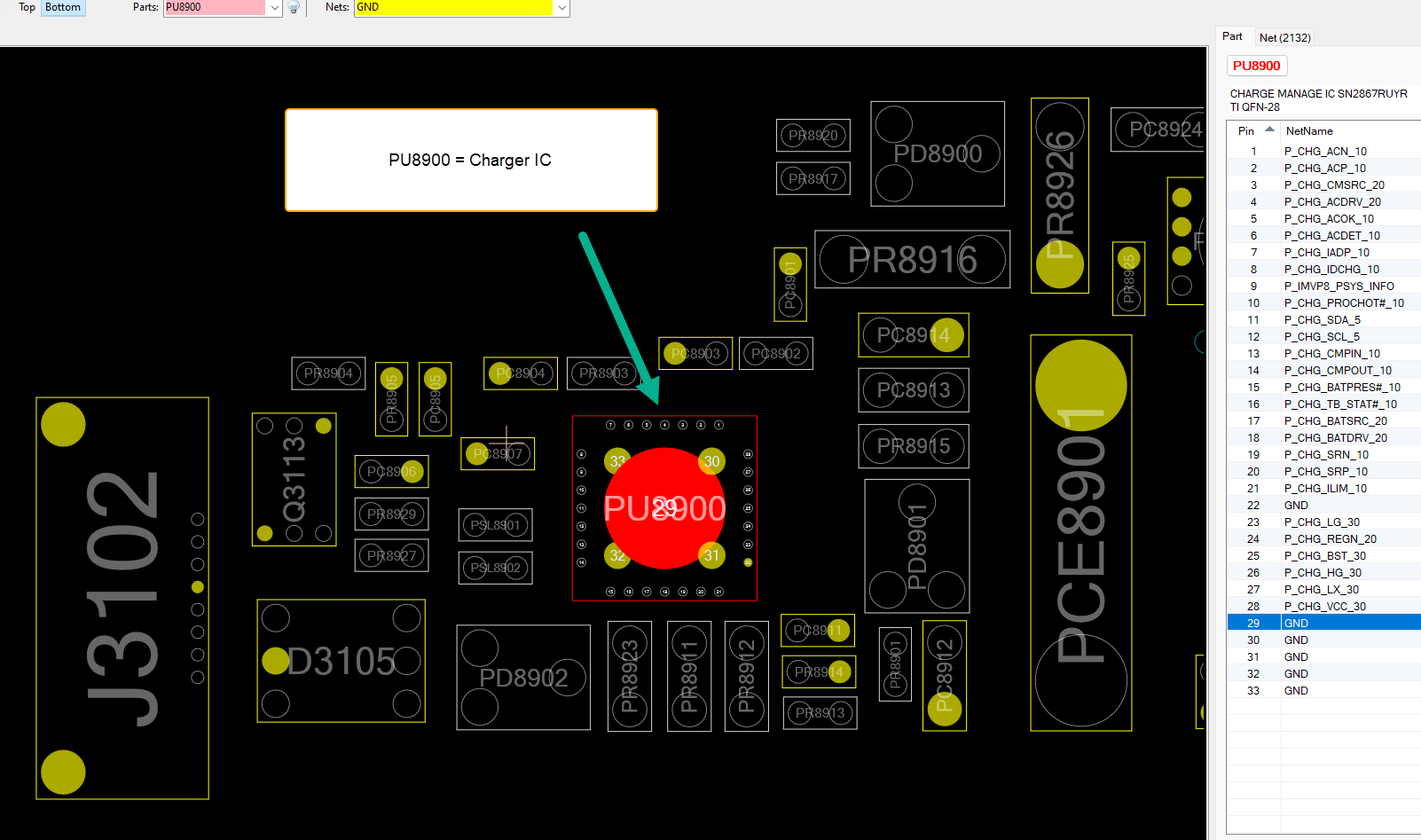
Task: Select the PCE8901 capacitor component
Action: click(x=1081, y=533)
